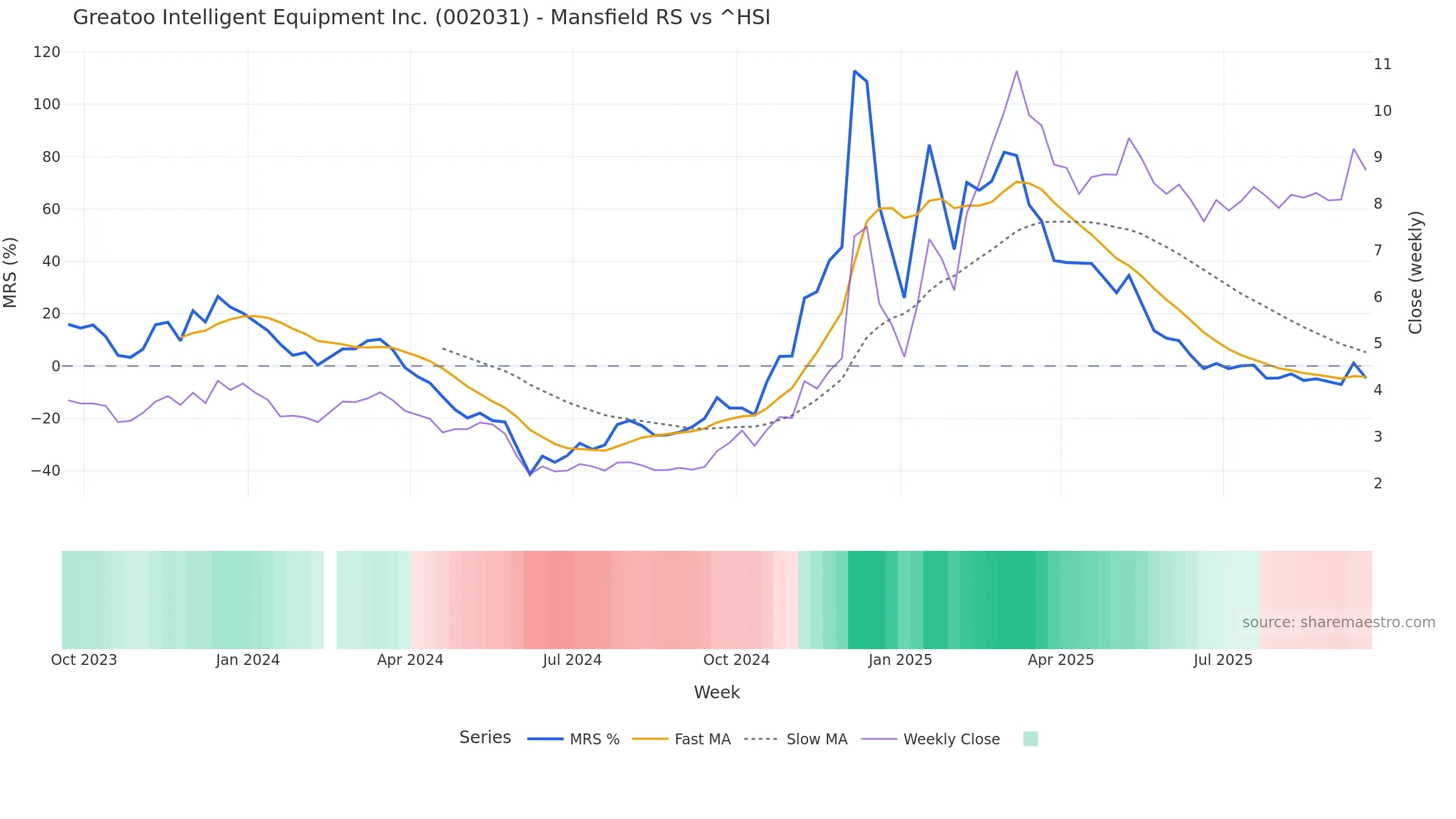Toggle the Fast MA legend series
Viewport: 1456px width, 819px height.
[x=681, y=739]
